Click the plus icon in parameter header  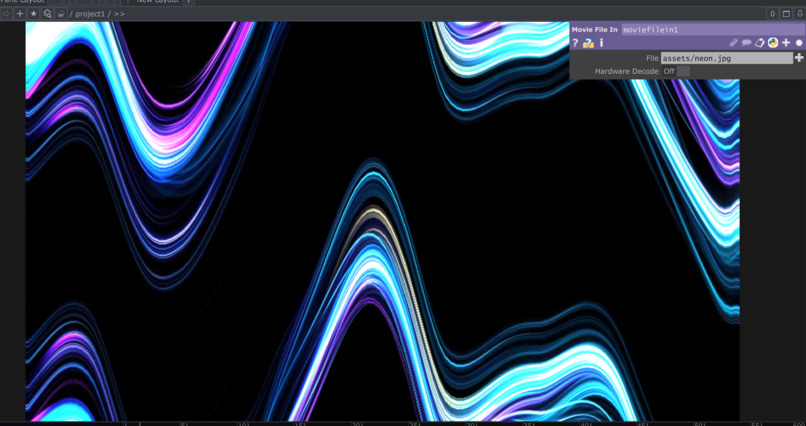tap(786, 43)
